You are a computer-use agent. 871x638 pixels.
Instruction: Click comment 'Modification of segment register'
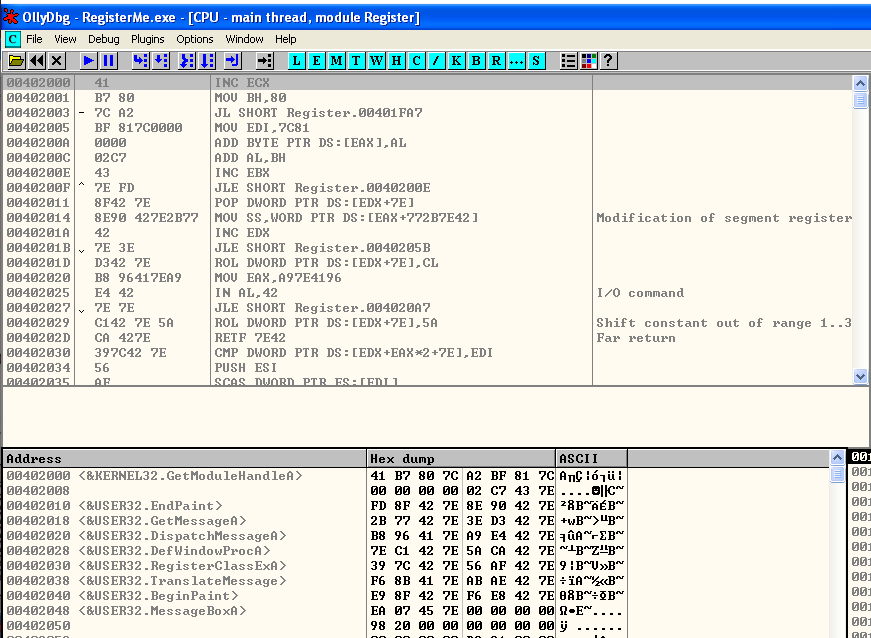724,218
